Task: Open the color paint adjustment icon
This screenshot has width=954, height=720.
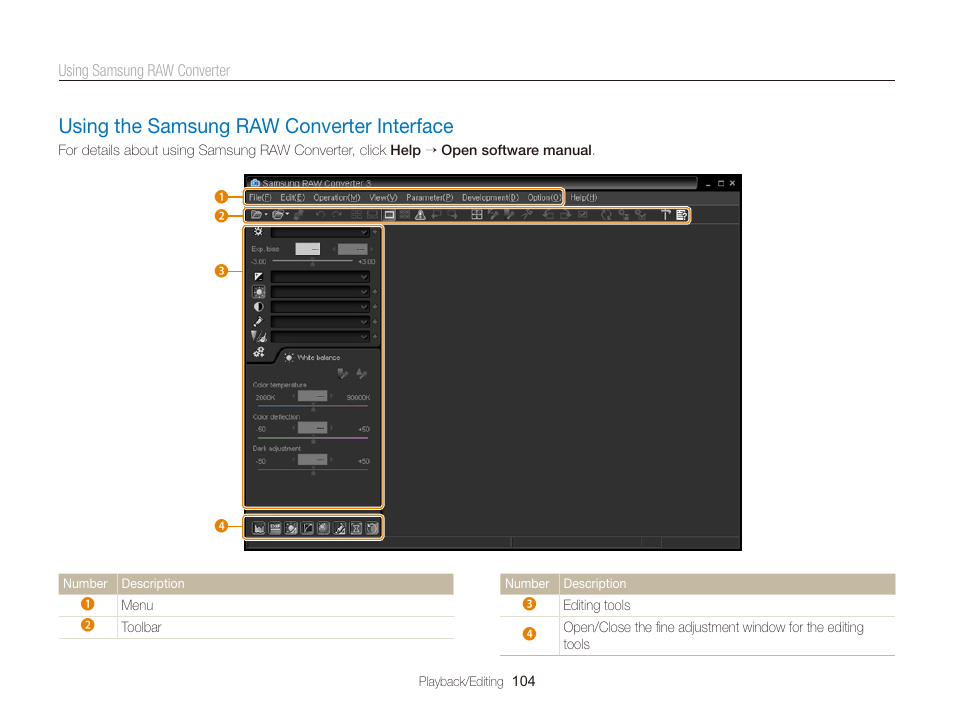Action: (x=339, y=528)
